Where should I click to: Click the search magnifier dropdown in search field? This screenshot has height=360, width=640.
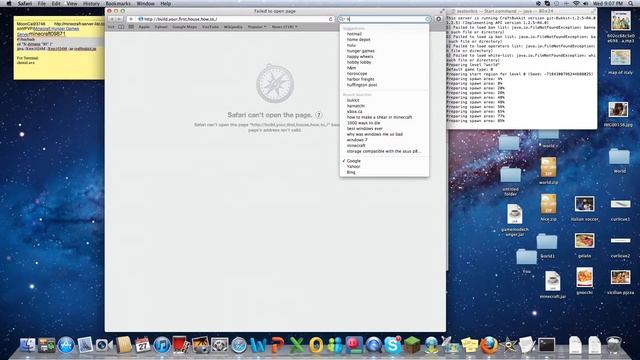342,19
